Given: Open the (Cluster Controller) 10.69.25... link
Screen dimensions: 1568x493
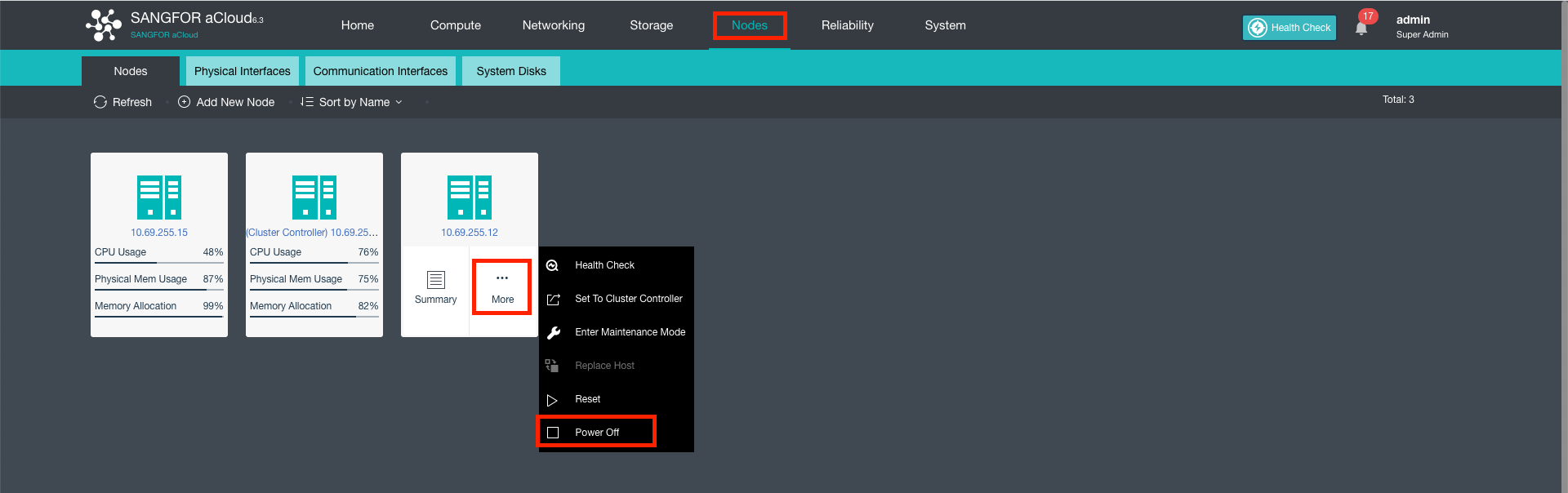Looking at the screenshot, I should [x=313, y=233].
